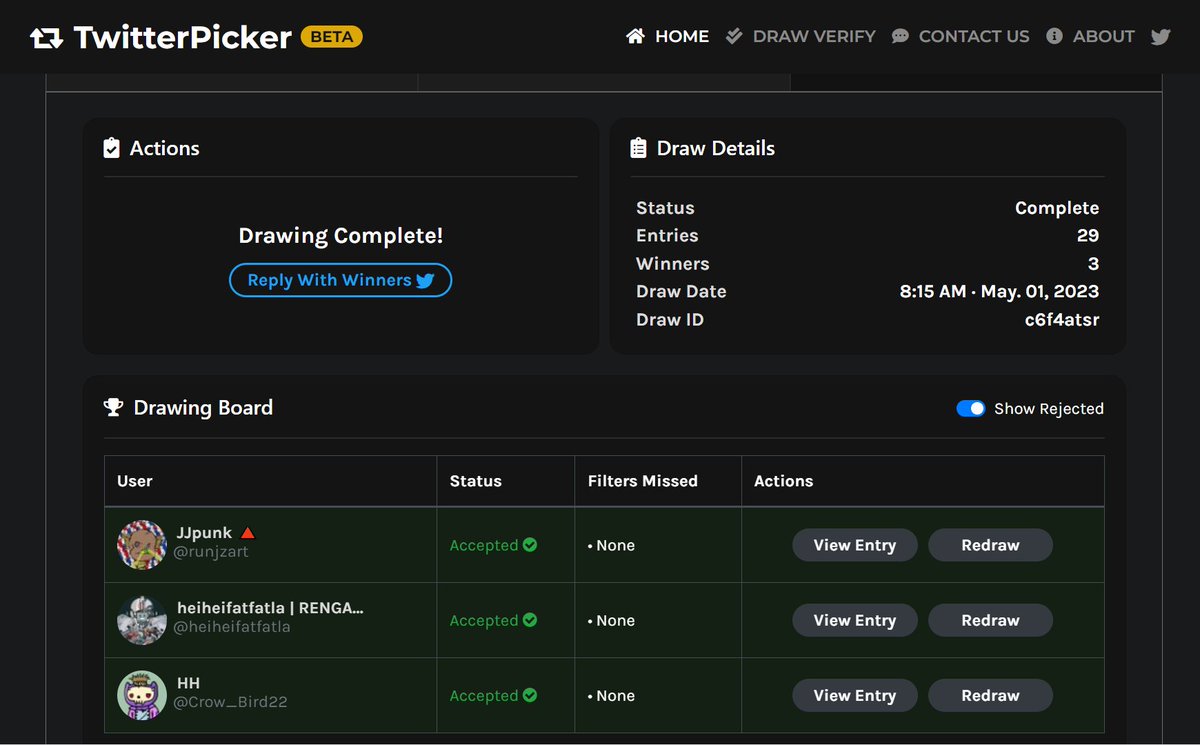The height and width of the screenshot is (745, 1200).
Task: View Entry for HH
Action: coord(855,695)
